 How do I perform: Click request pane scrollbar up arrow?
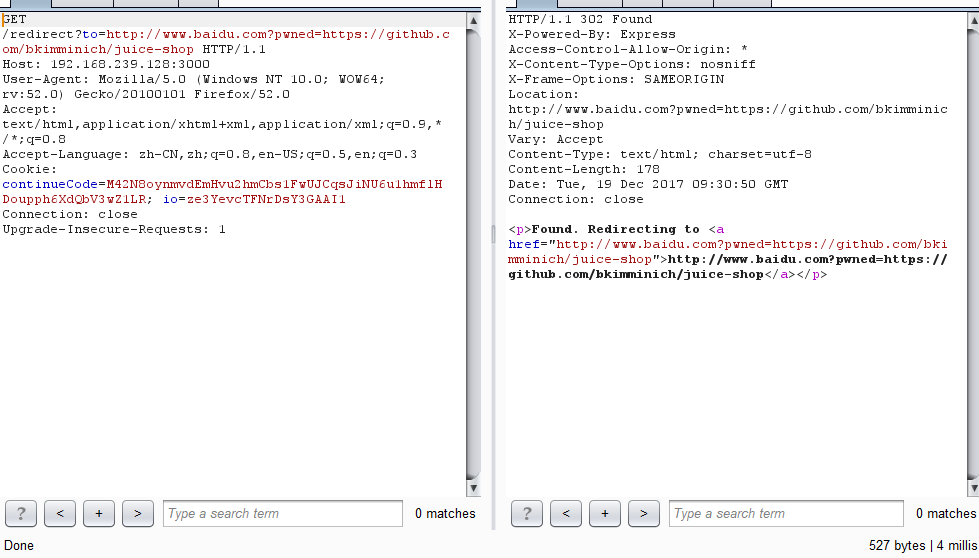[x=473, y=21]
